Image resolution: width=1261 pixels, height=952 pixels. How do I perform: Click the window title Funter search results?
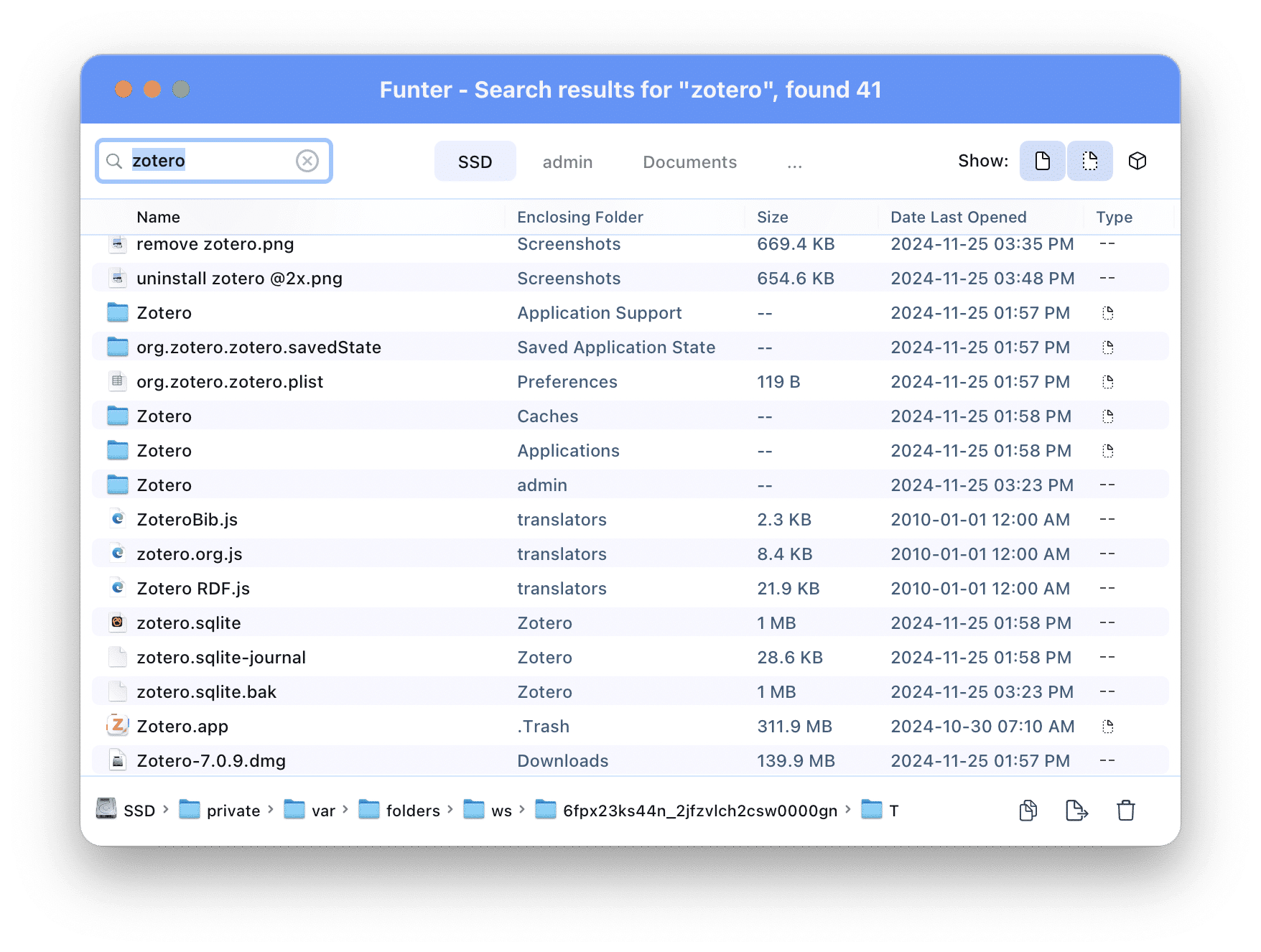pyautogui.click(x=630, y=90)
